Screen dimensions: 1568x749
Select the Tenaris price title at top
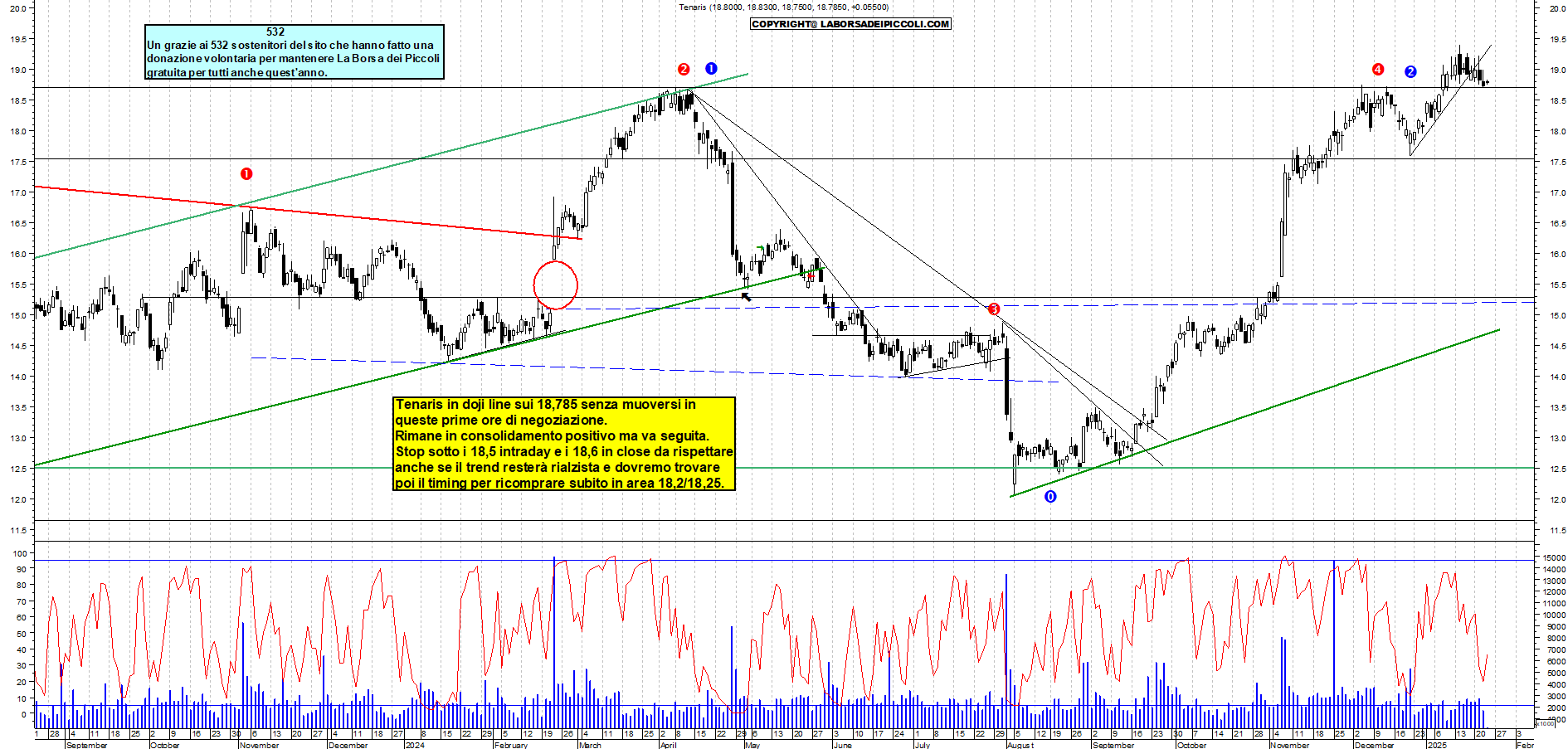783,7
